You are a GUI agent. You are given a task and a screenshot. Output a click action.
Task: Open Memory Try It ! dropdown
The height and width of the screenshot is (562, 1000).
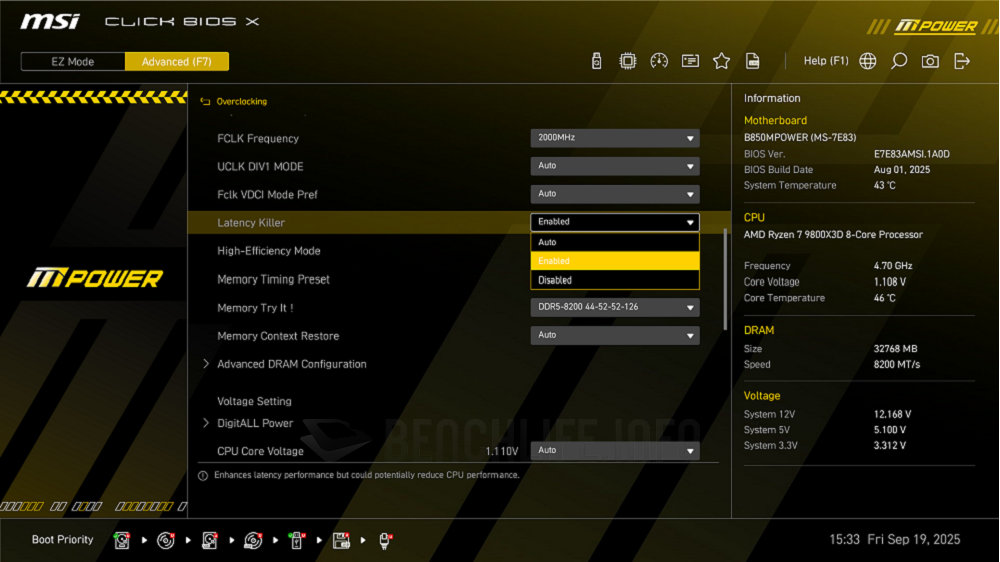[615, 307]
